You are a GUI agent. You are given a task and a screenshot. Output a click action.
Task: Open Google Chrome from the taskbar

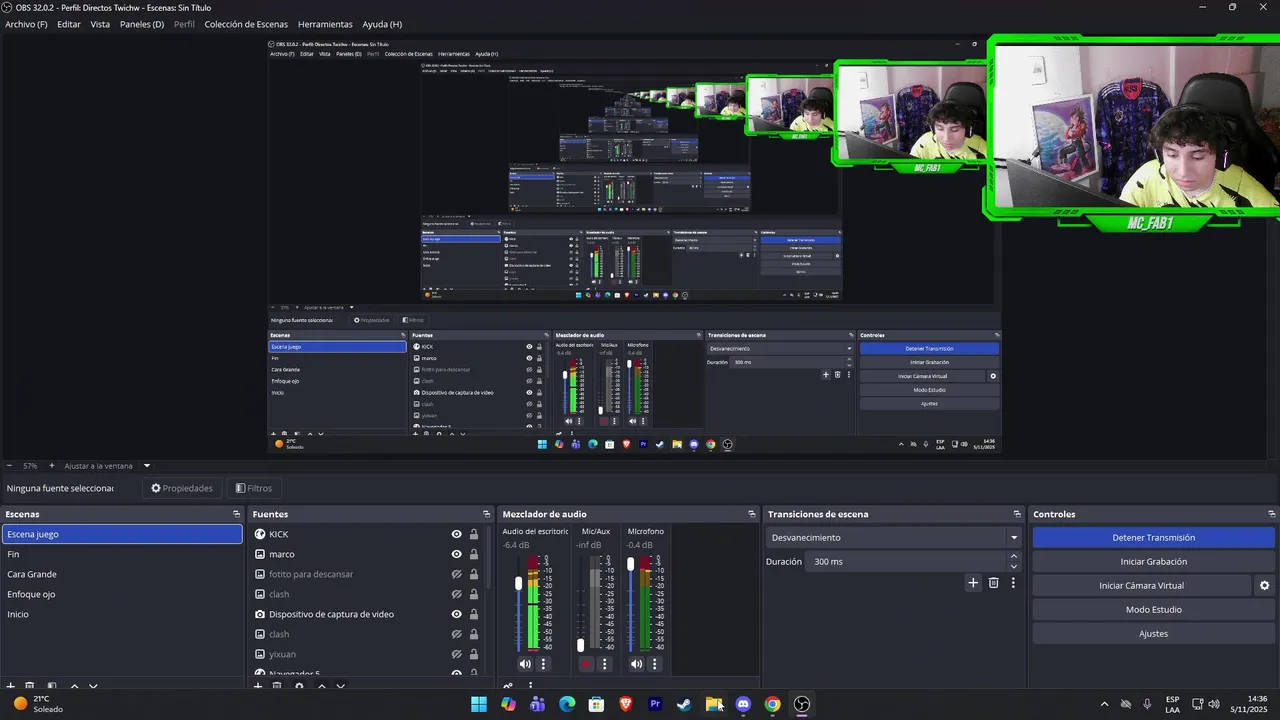pos(772,704)
